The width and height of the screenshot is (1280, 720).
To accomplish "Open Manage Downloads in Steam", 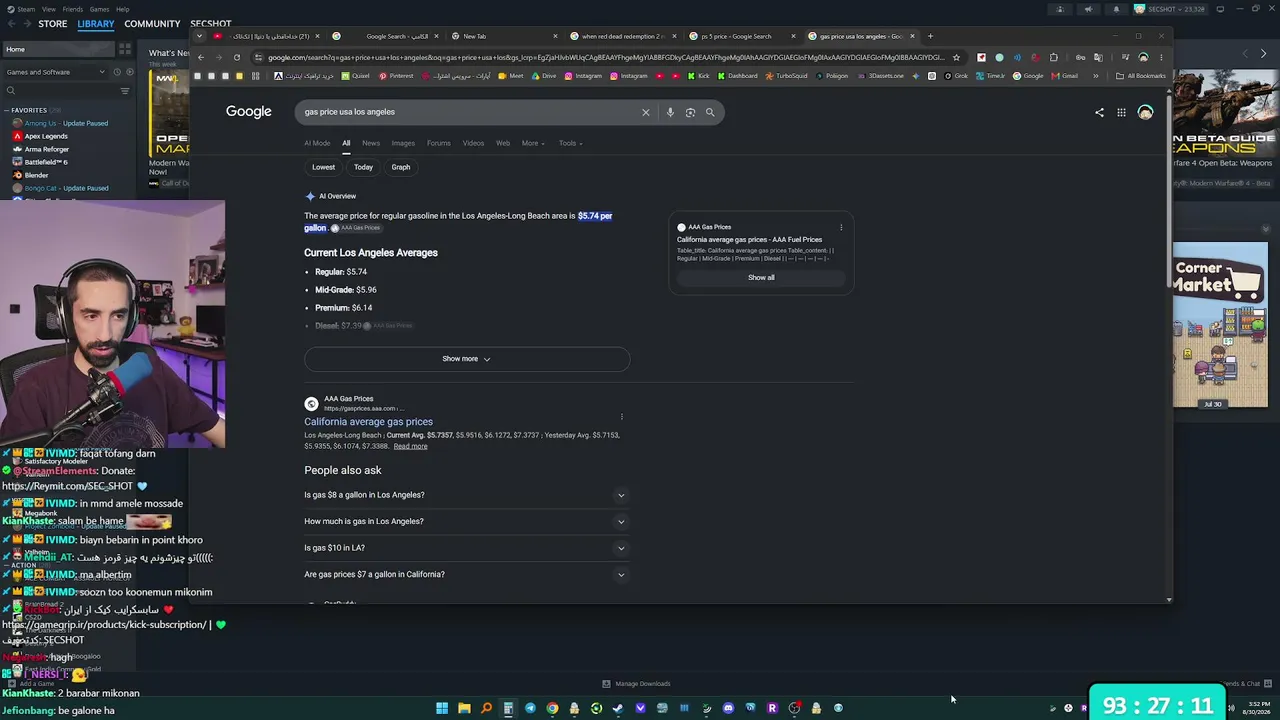I will (x=636, y=684).
